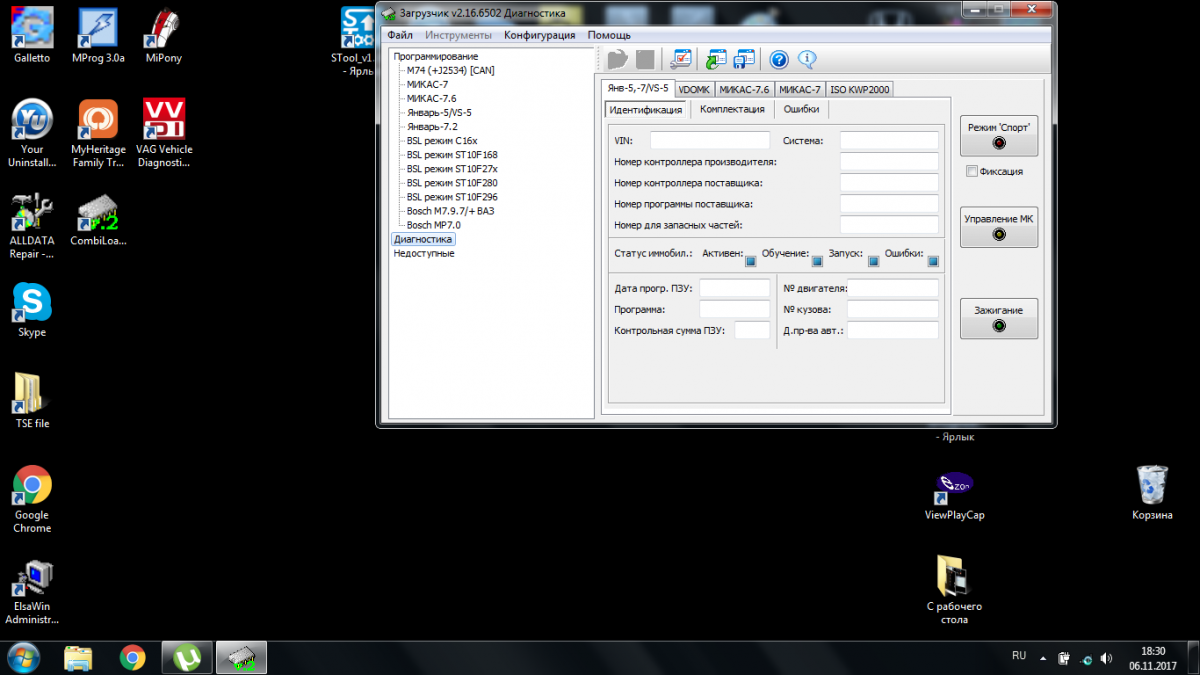Open the Файл menu
Screen dimensions: 1200x675
pyautogui.click(x=400, y=35)
